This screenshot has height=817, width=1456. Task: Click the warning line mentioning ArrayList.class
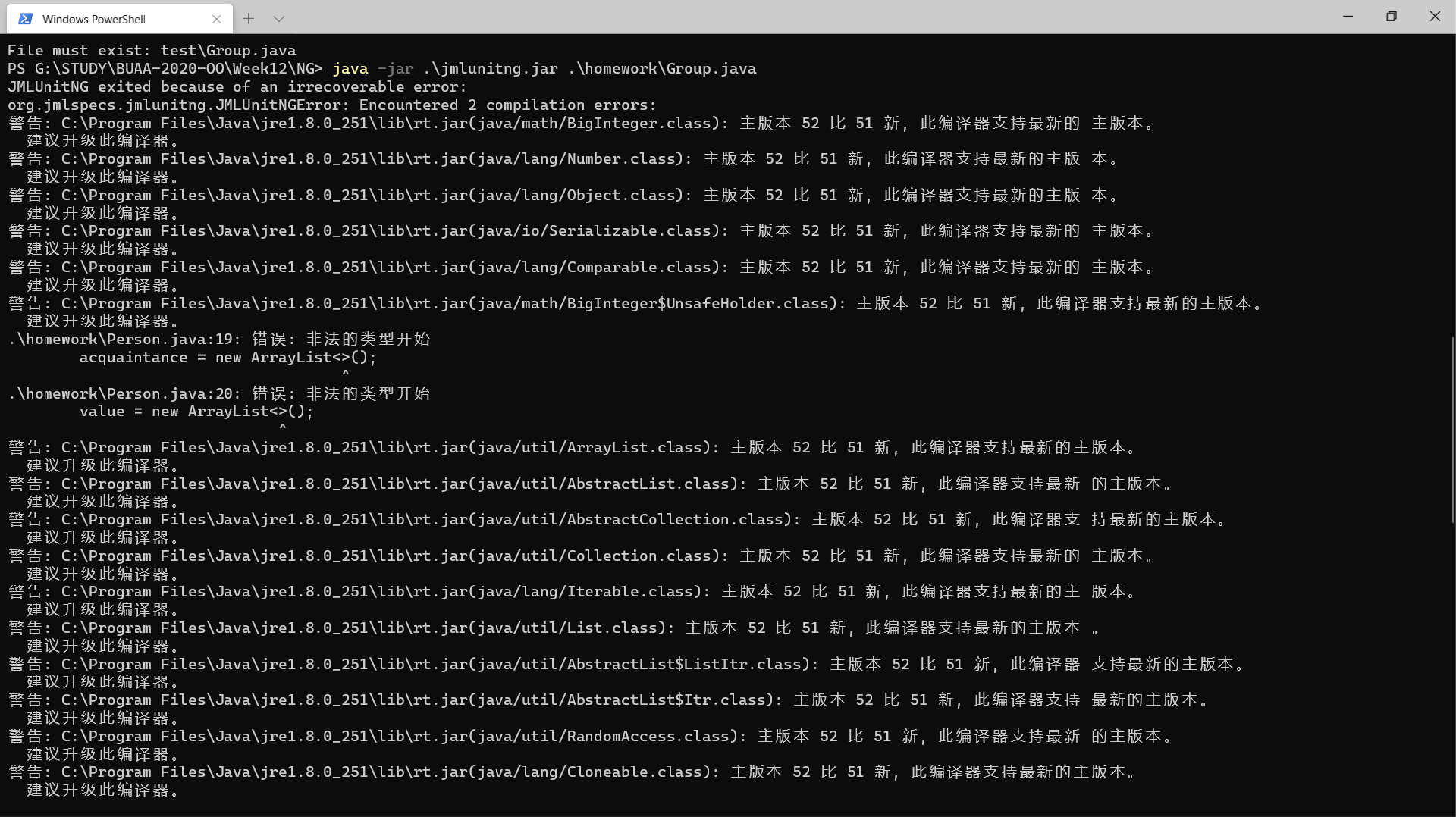pyautogui.click(x=573, y=448)
